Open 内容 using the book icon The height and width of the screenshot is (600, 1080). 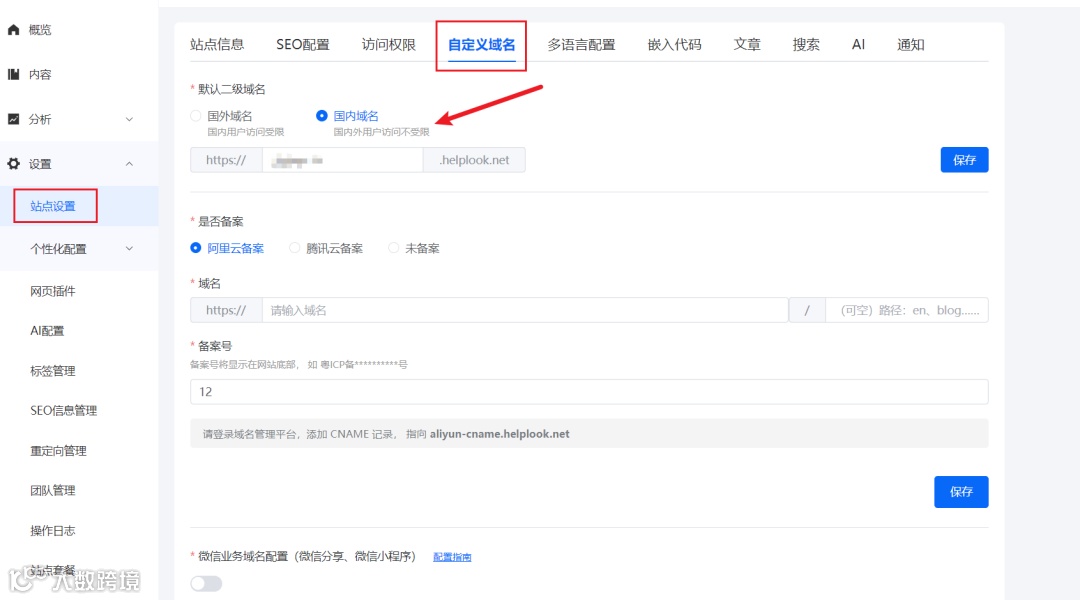[x=12, y=72]
